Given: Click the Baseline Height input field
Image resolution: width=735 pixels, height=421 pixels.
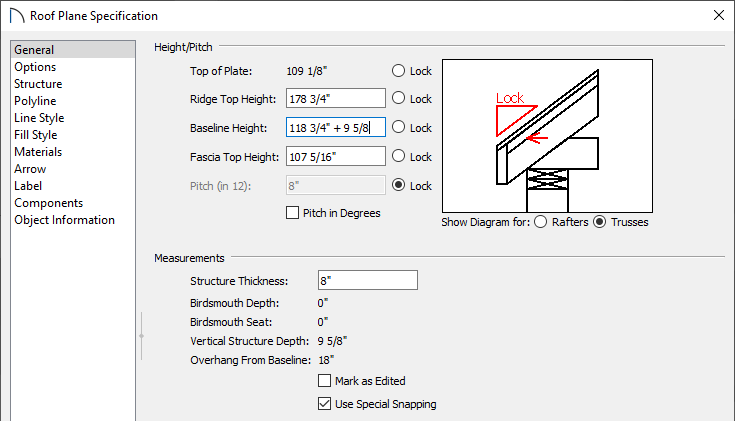Looking at the screenshot, I should click(336, 128).
